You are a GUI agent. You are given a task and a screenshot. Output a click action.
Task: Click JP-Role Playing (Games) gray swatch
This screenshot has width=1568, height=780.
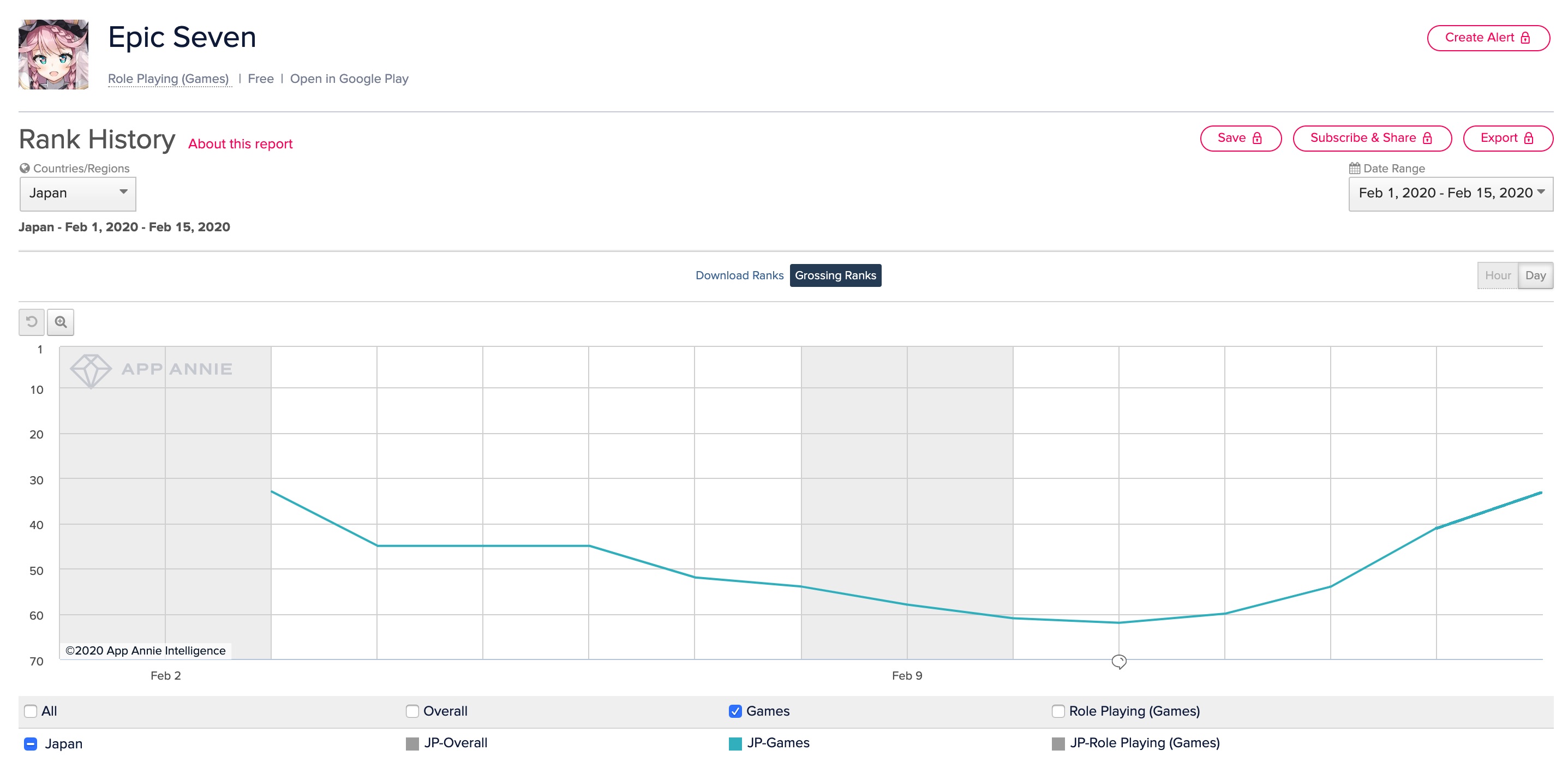click(x=1058, y=743)
